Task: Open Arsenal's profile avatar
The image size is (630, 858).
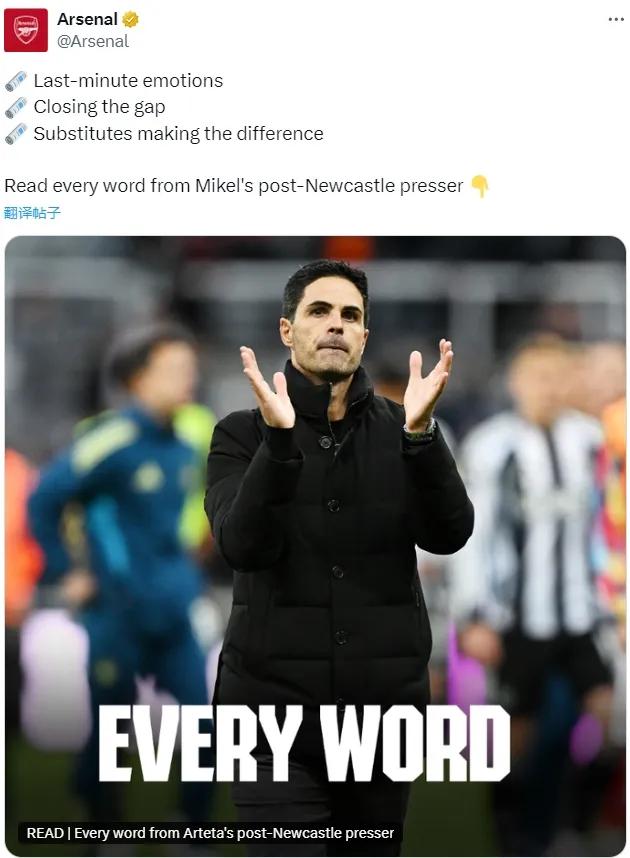Action: tap(26, 30)
